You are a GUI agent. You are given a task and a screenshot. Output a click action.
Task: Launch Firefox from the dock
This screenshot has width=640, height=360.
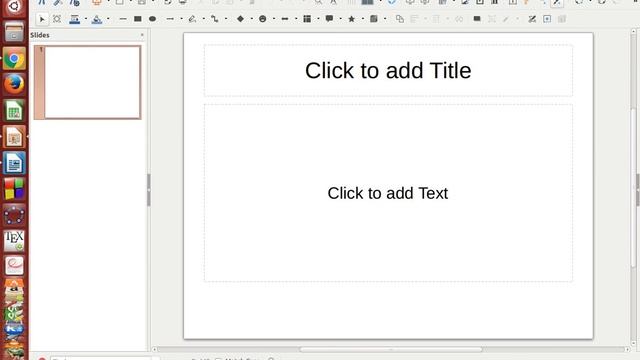[14, 84]
